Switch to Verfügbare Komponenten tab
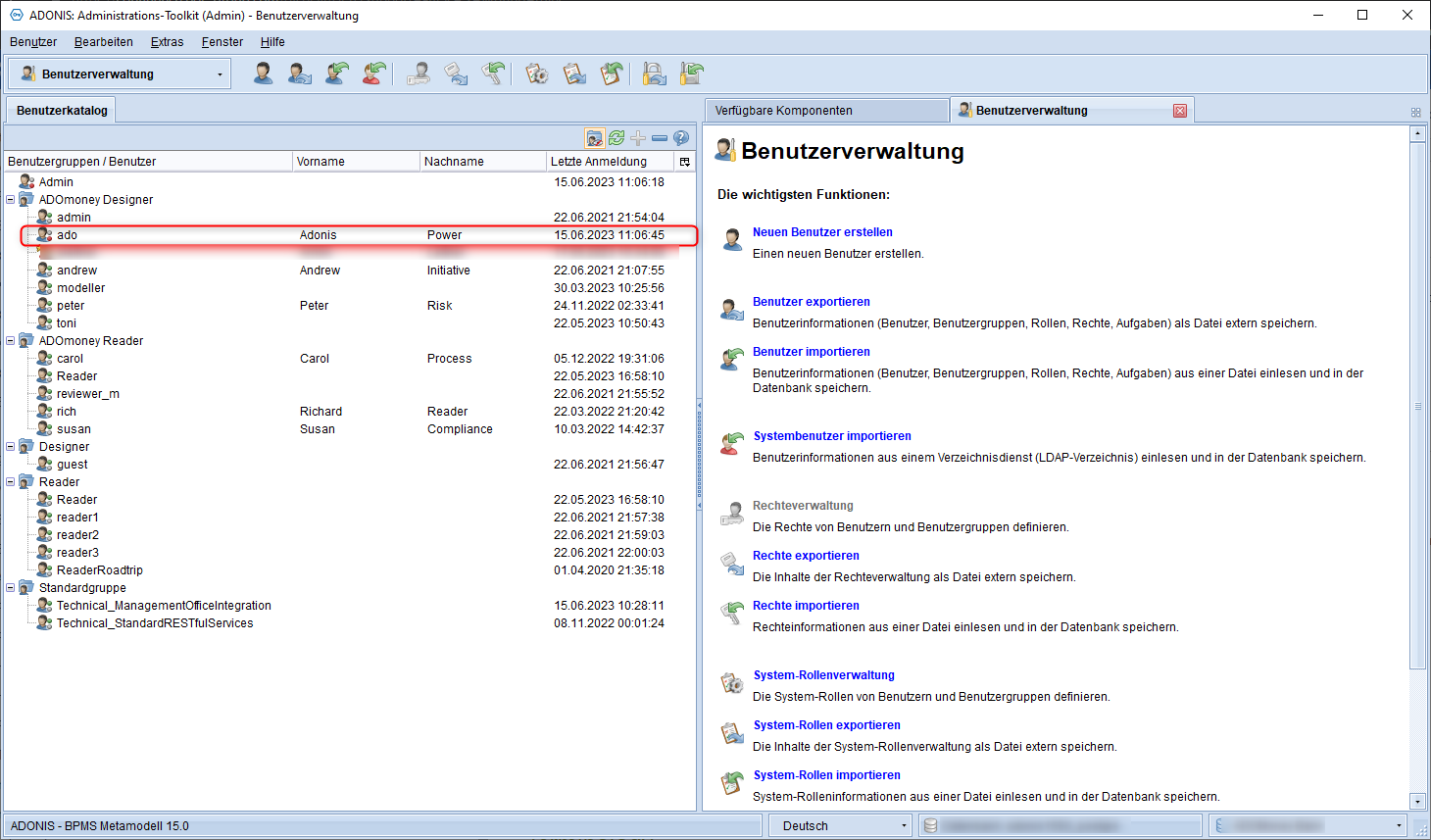This screenshot has height=840, width=1431. click(x=825, y=111)
